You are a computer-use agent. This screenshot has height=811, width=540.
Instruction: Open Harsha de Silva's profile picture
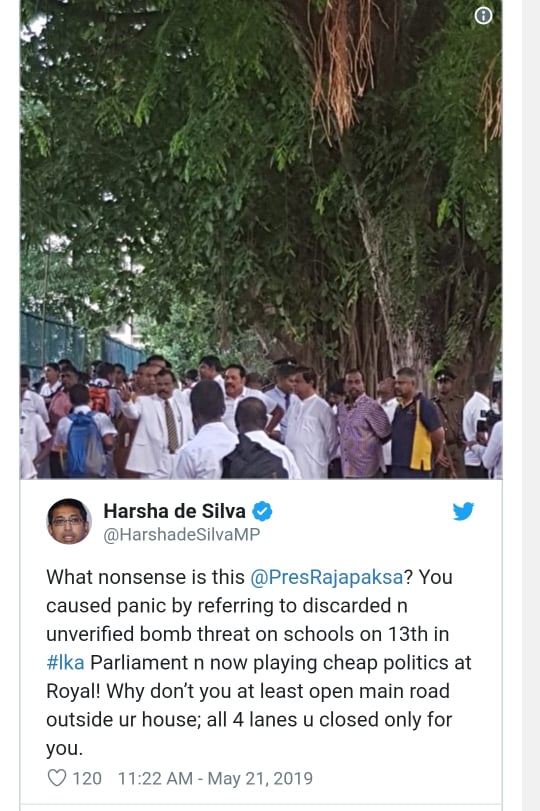point(69,521)
